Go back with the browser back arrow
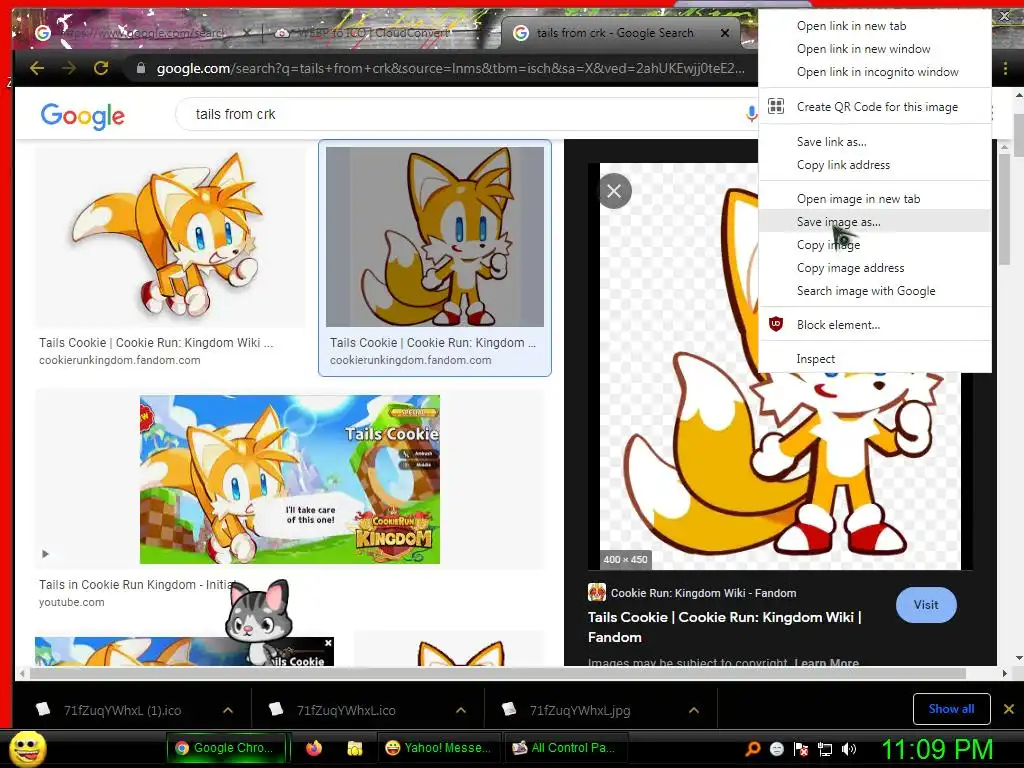 [x=37, y=68]
